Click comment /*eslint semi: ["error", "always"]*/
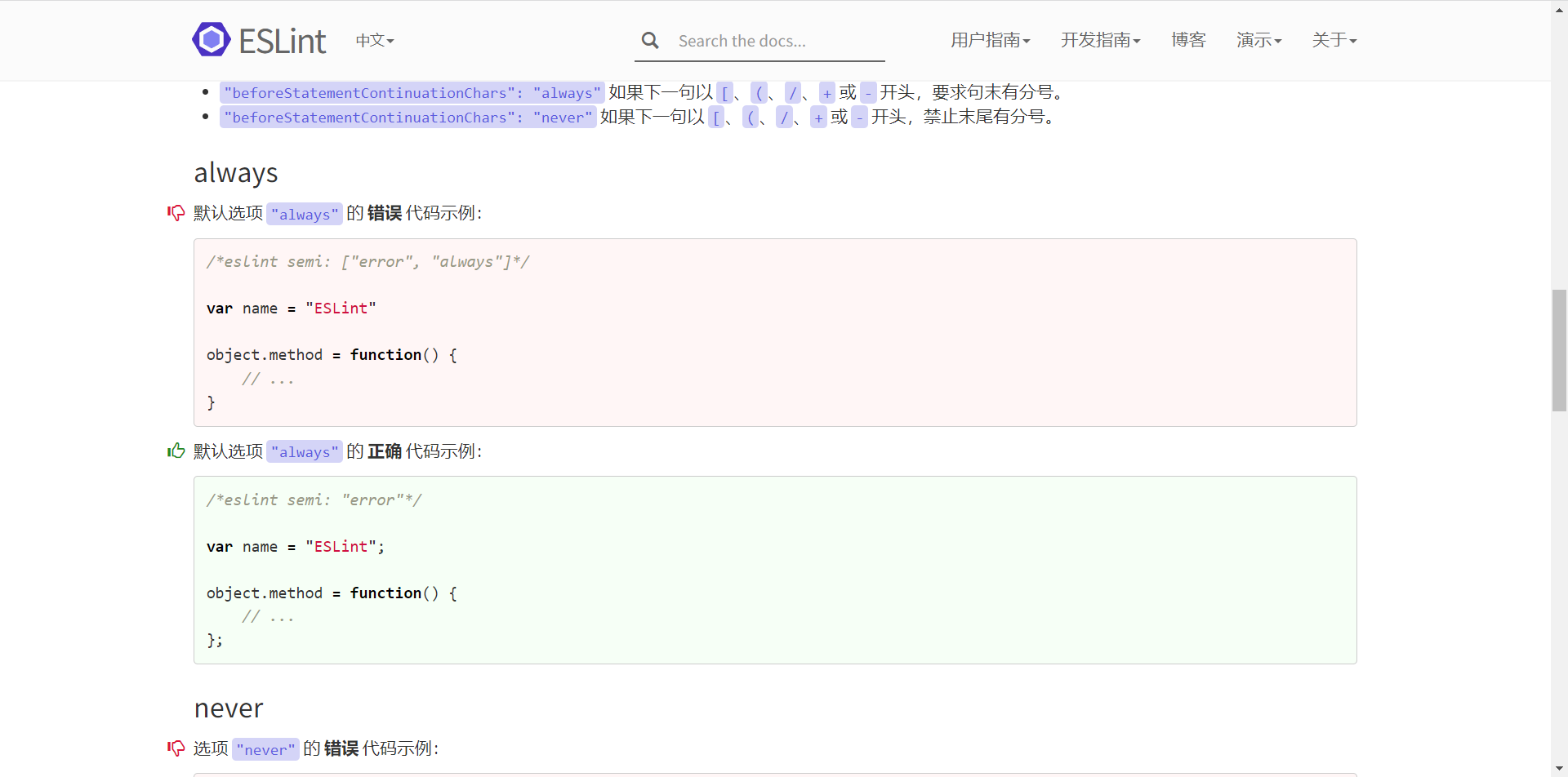Screen dimensions: 1568x777 [x=367, y=262]
